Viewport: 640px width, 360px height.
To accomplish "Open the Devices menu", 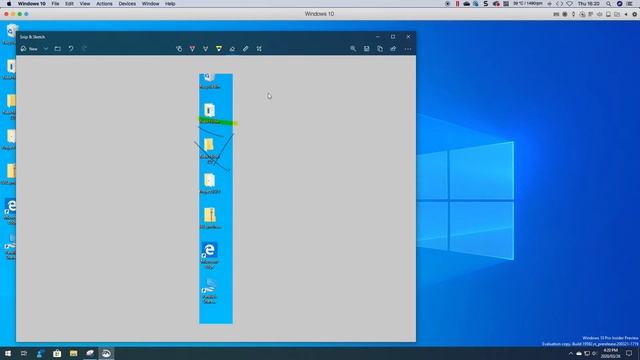I will pos(127,4).
